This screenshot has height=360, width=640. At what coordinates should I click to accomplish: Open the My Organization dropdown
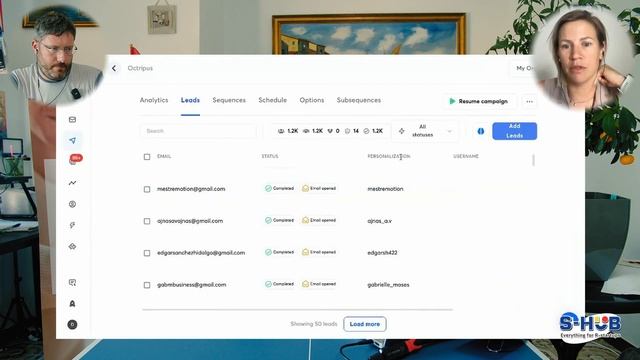(524, 68)
